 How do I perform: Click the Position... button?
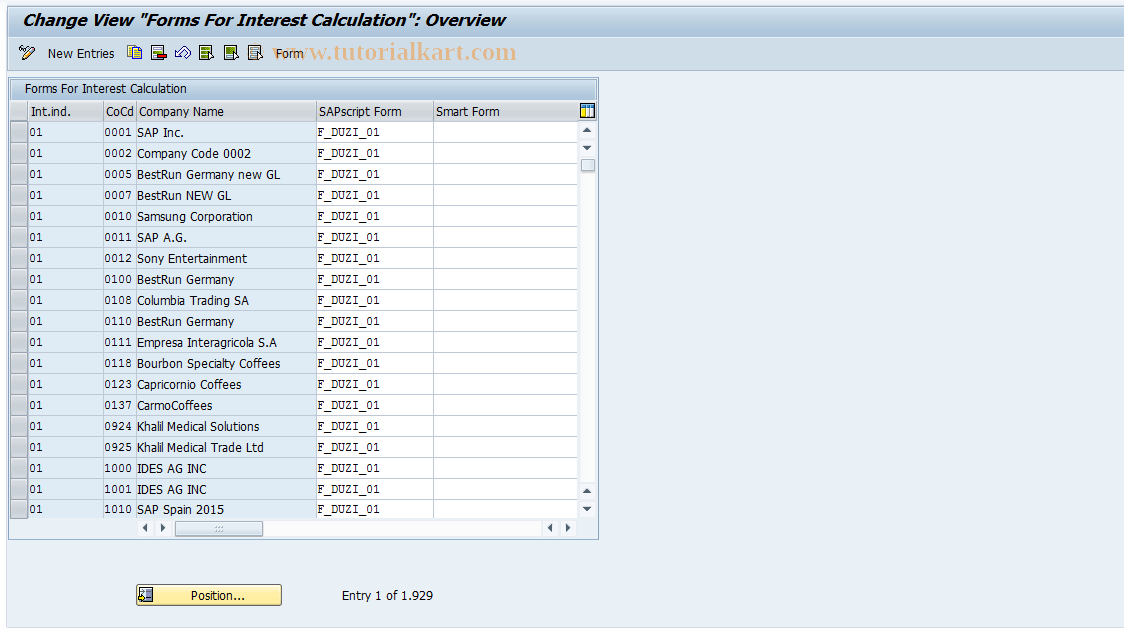[209, 595]
